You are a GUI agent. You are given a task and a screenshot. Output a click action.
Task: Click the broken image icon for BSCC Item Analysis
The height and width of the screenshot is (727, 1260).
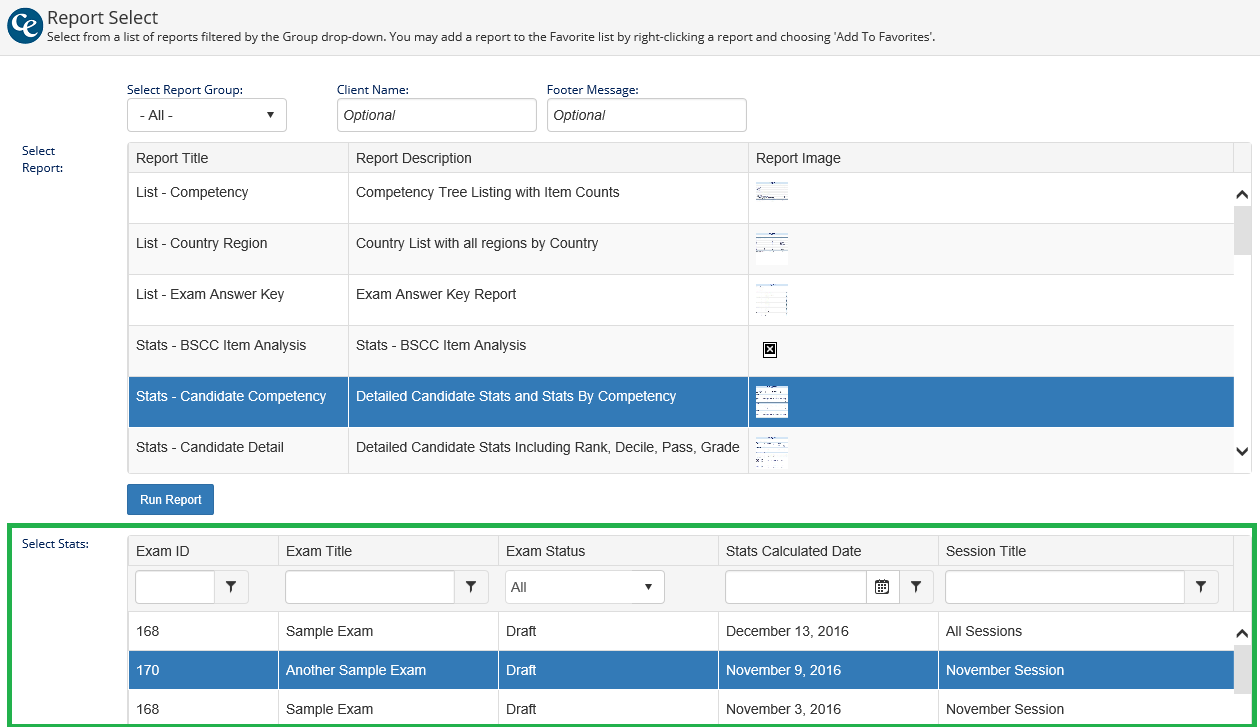point(770,349)
